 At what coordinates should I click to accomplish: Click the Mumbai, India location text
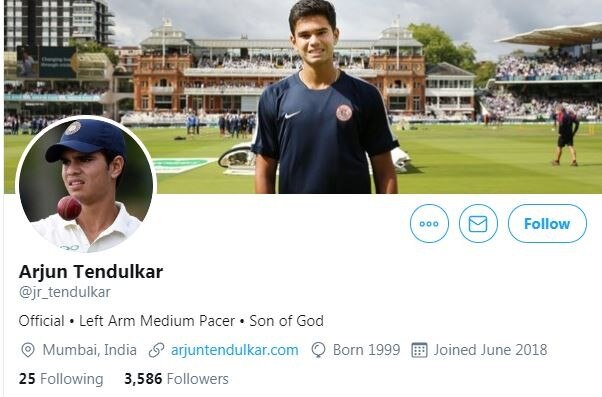[x=89, y=350]
